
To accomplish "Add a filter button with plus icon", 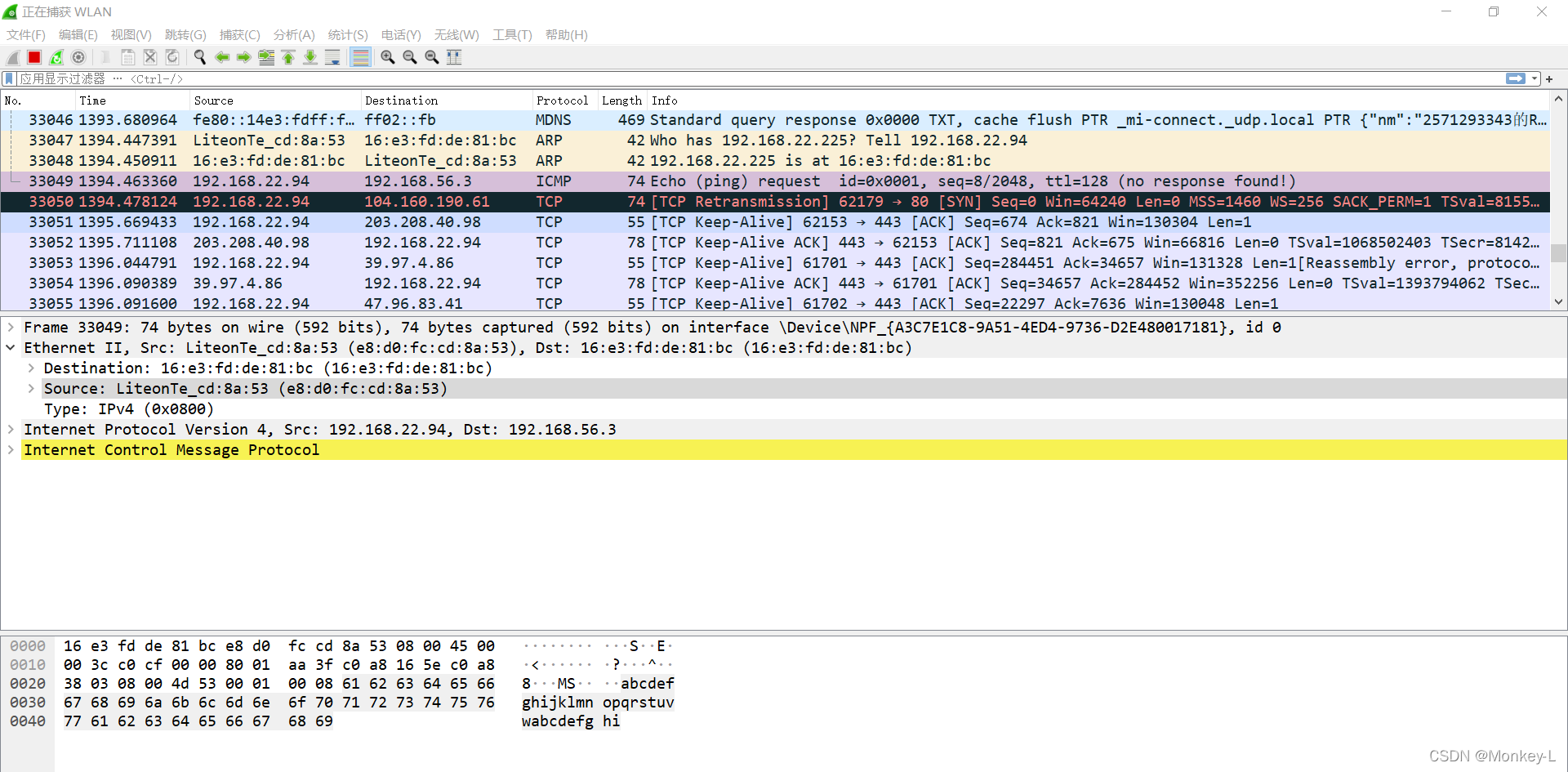I will [x=1549, y=78].
